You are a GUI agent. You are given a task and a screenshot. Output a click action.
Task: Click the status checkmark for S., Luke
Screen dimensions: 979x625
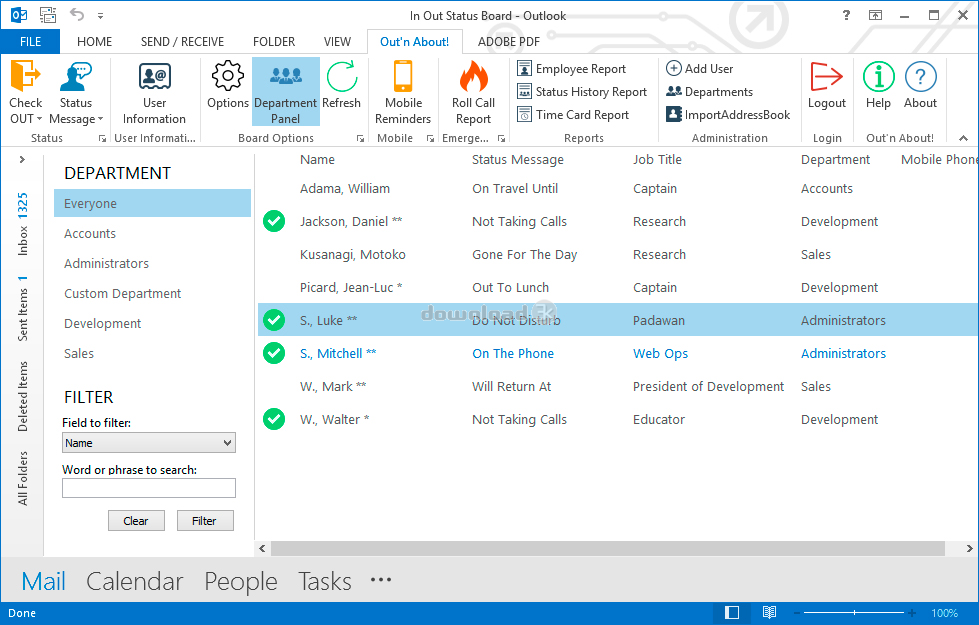pos(274,320)
